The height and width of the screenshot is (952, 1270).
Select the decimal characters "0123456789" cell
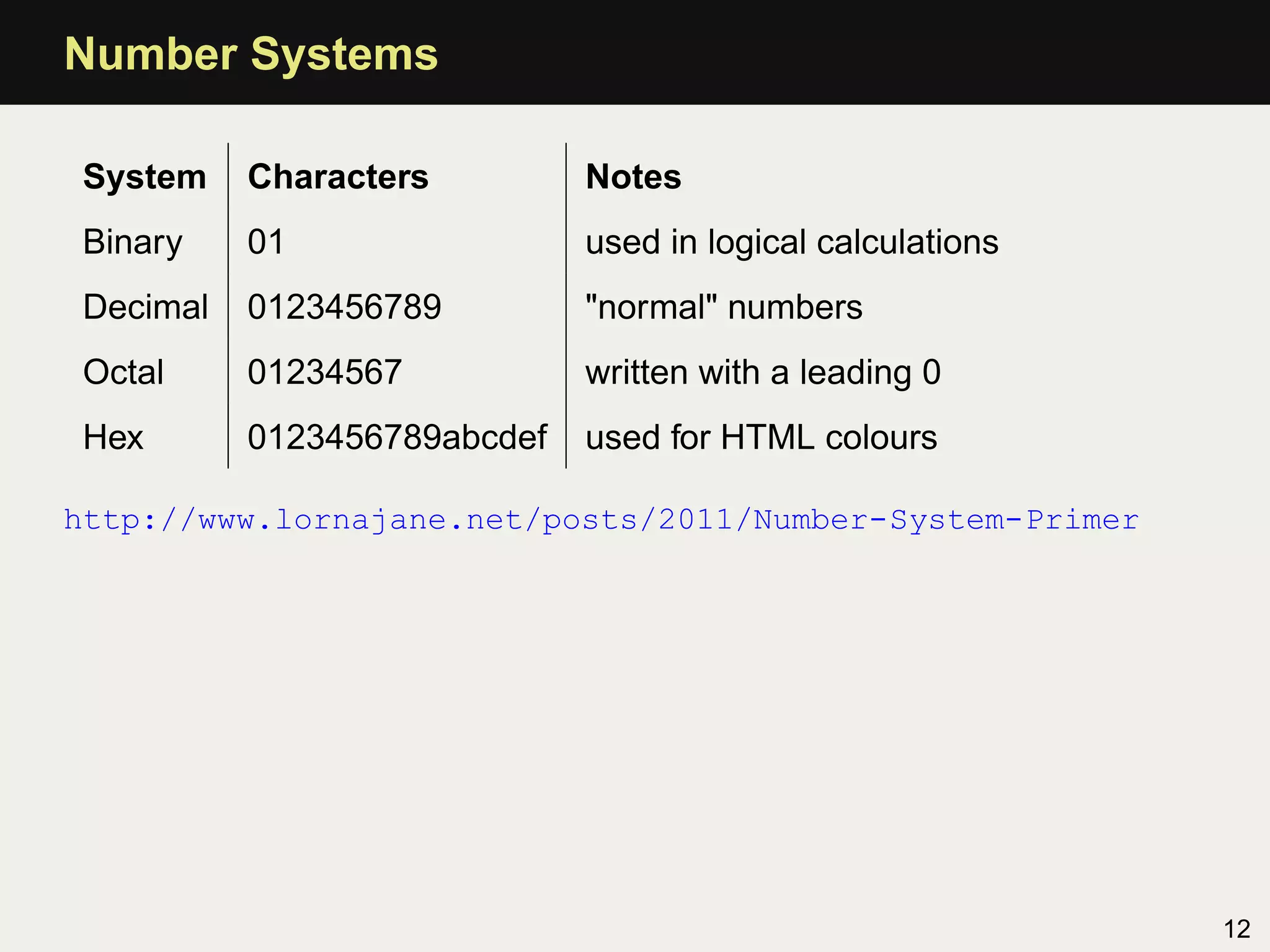point(344,307)
